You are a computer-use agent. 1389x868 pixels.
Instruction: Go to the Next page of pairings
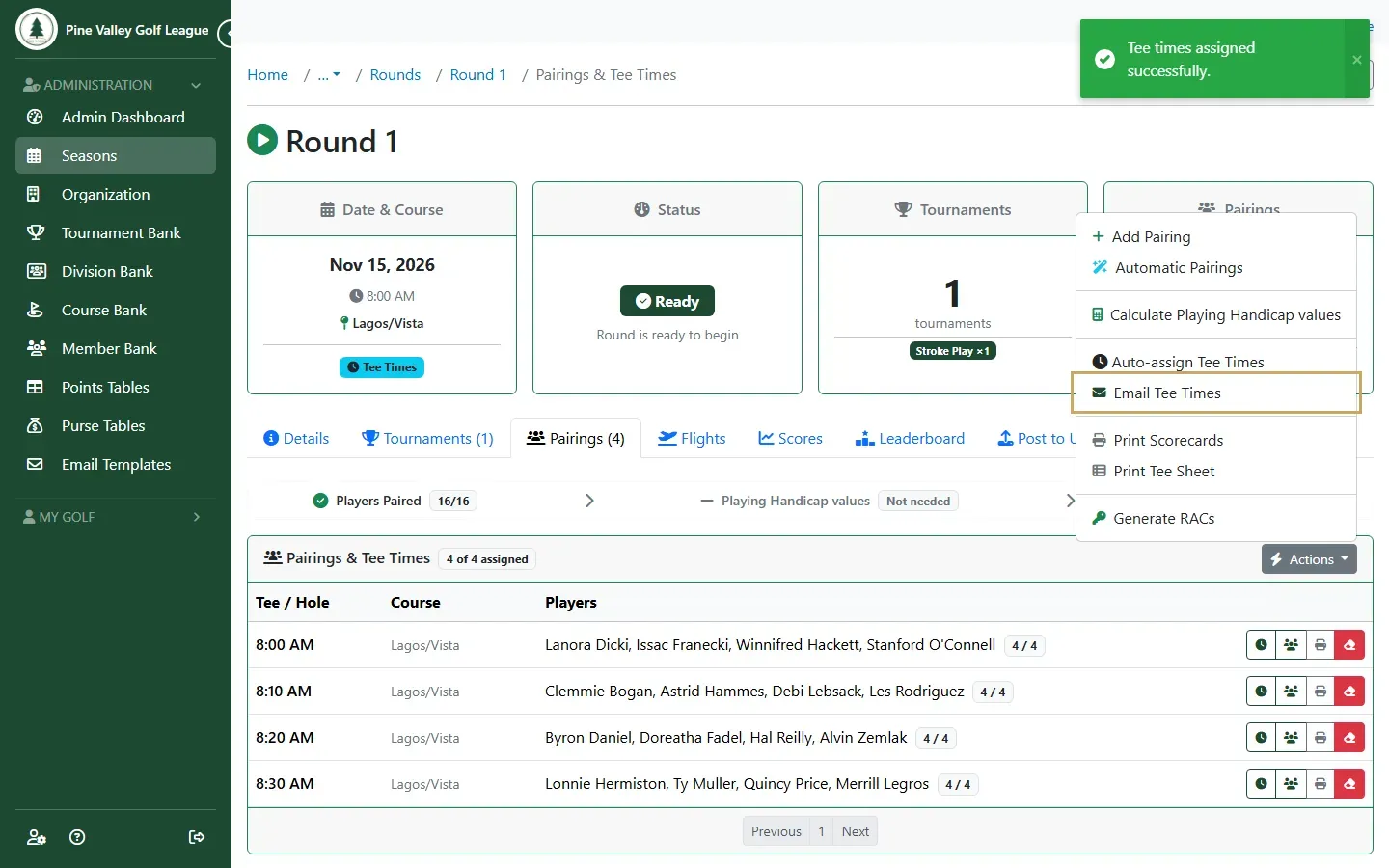[856, 831]
